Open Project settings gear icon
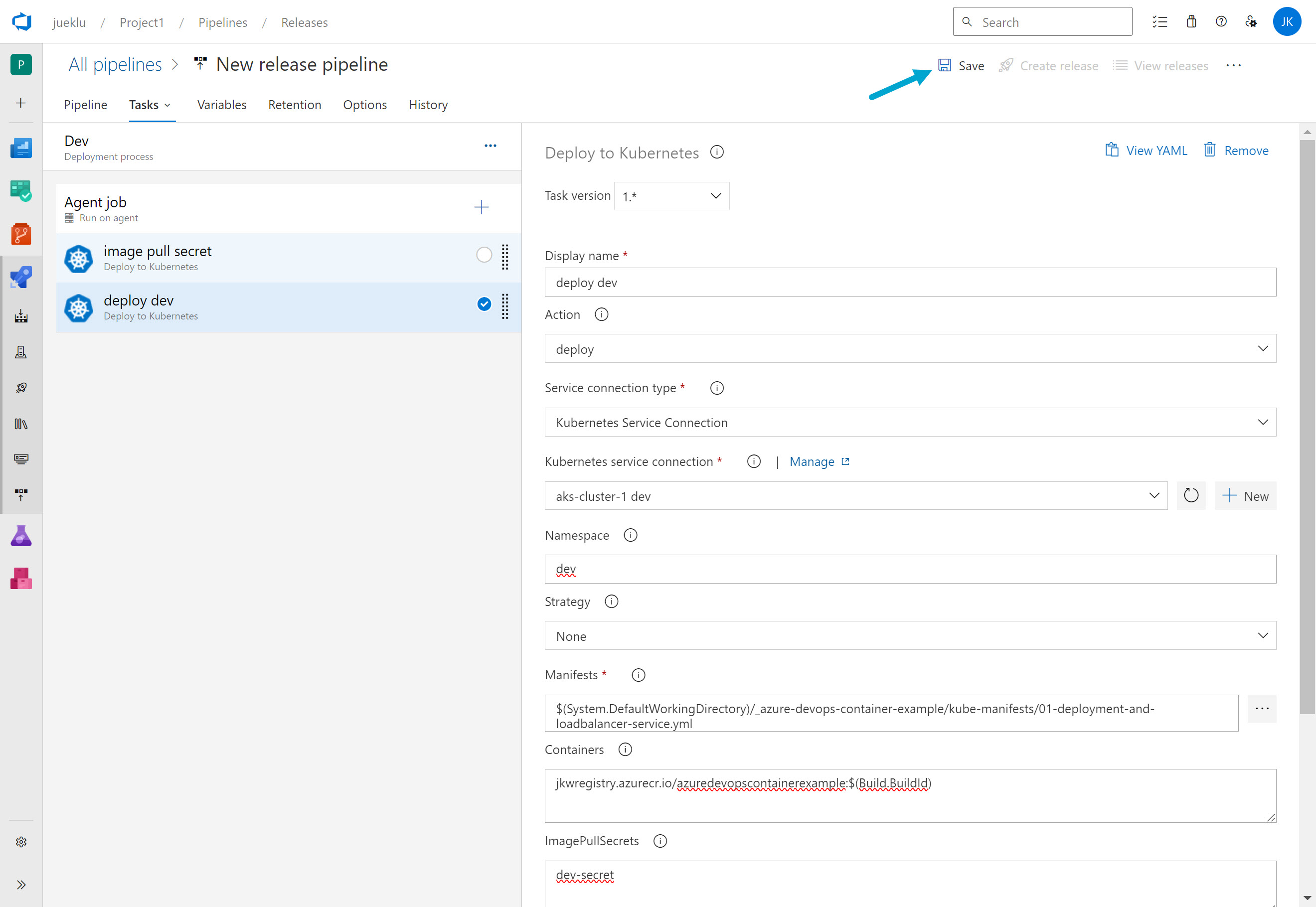1316x907 pixels. (x=21, y=842)
